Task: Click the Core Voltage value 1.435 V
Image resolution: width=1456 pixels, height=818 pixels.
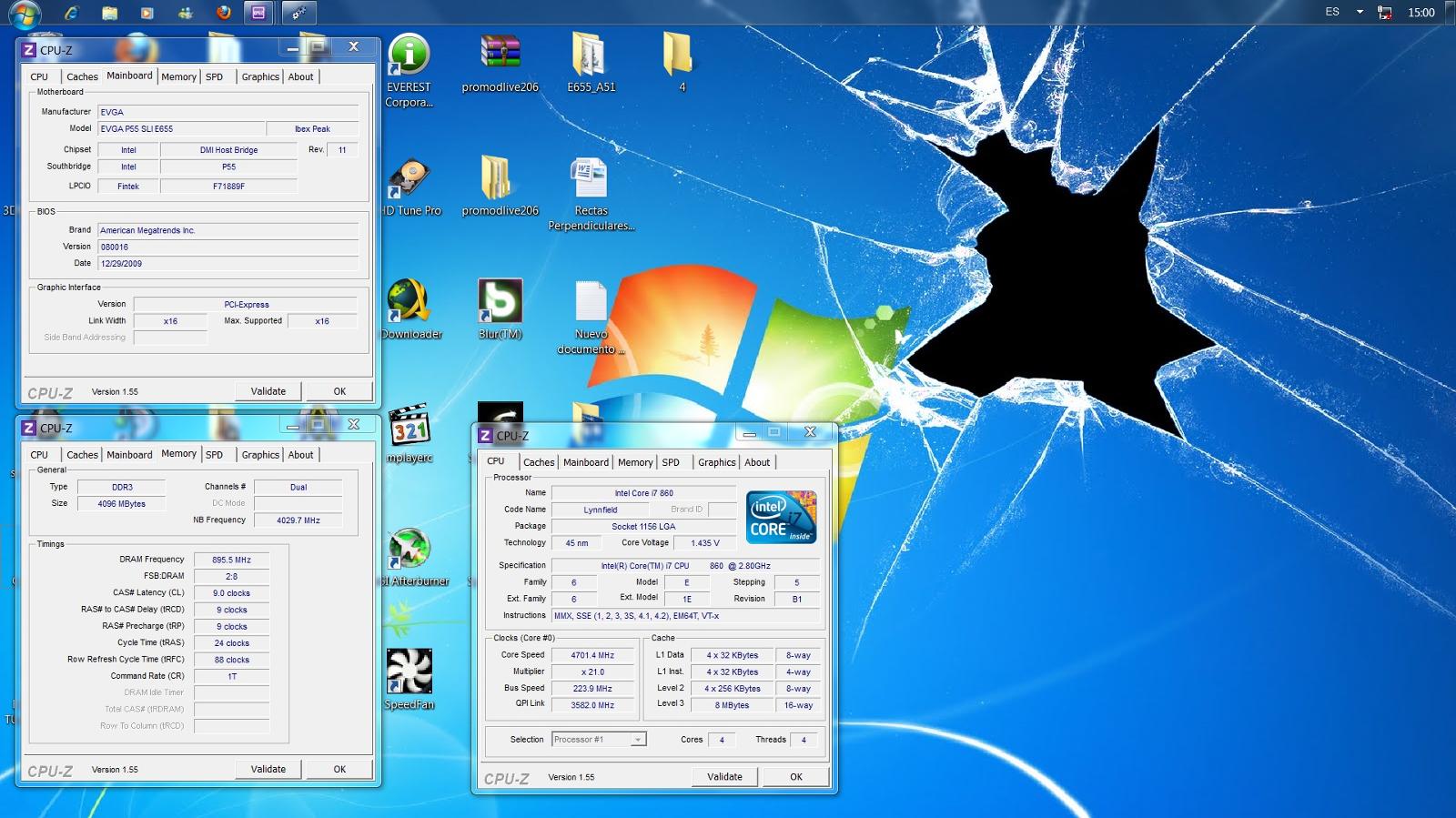Action: tap(705, 543)
